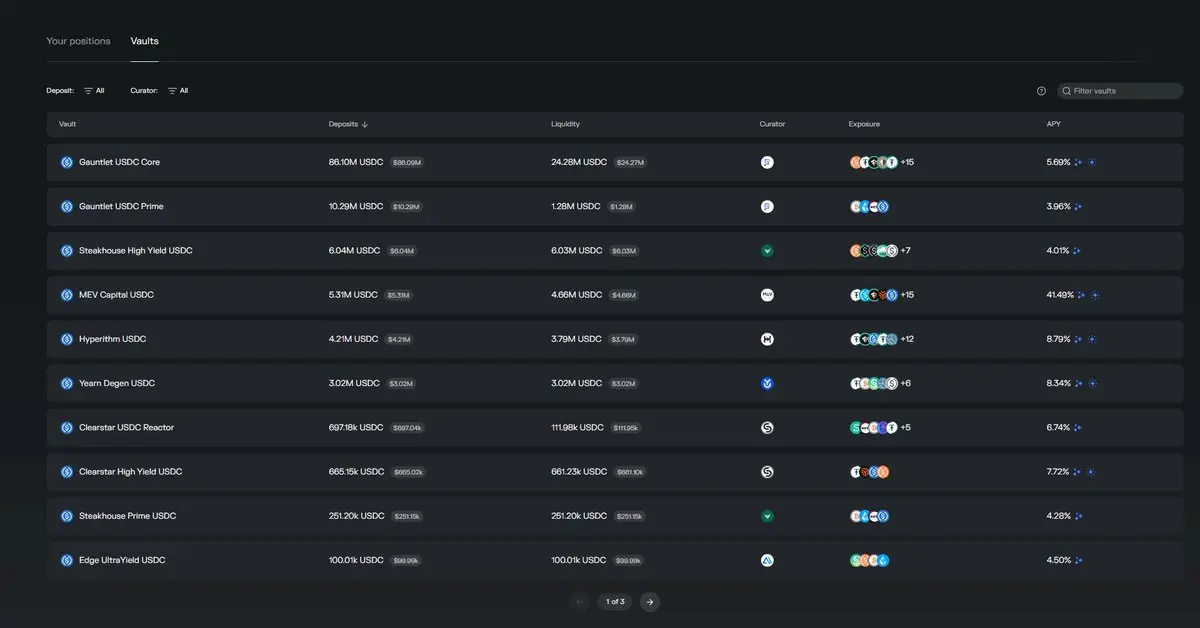Image resolution: width=1200 pixels, height=628 pixels.
Task: Click the APY column header
Action: [x=1054, y=124]
